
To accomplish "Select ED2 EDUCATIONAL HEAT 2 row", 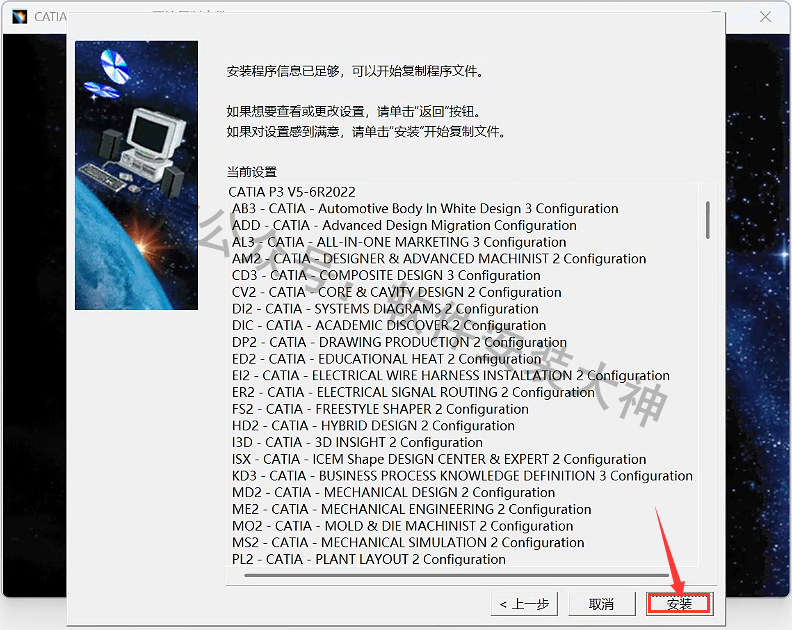I will pyautogui.click(x=386, y=359).
